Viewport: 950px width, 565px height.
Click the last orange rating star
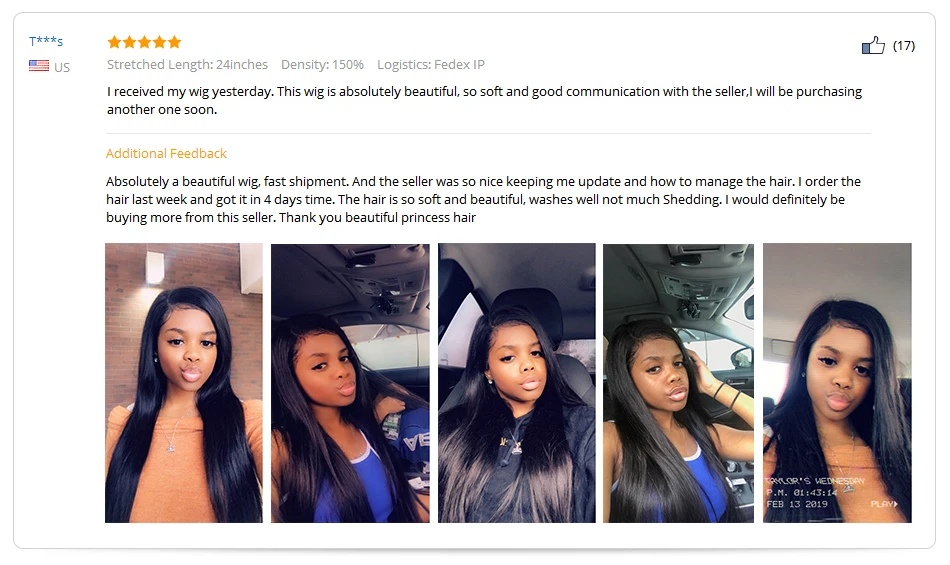174,42
